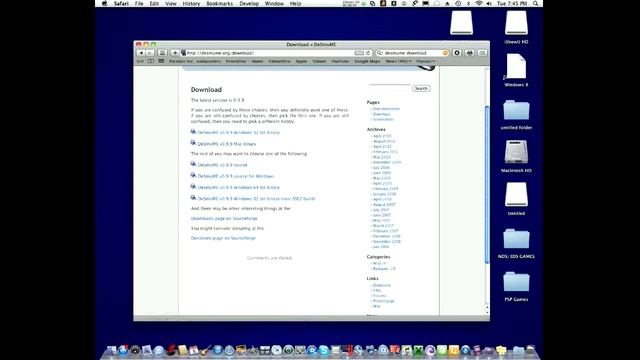
Task: Click the Google Maps bookmark
Action: pos(367,61)
